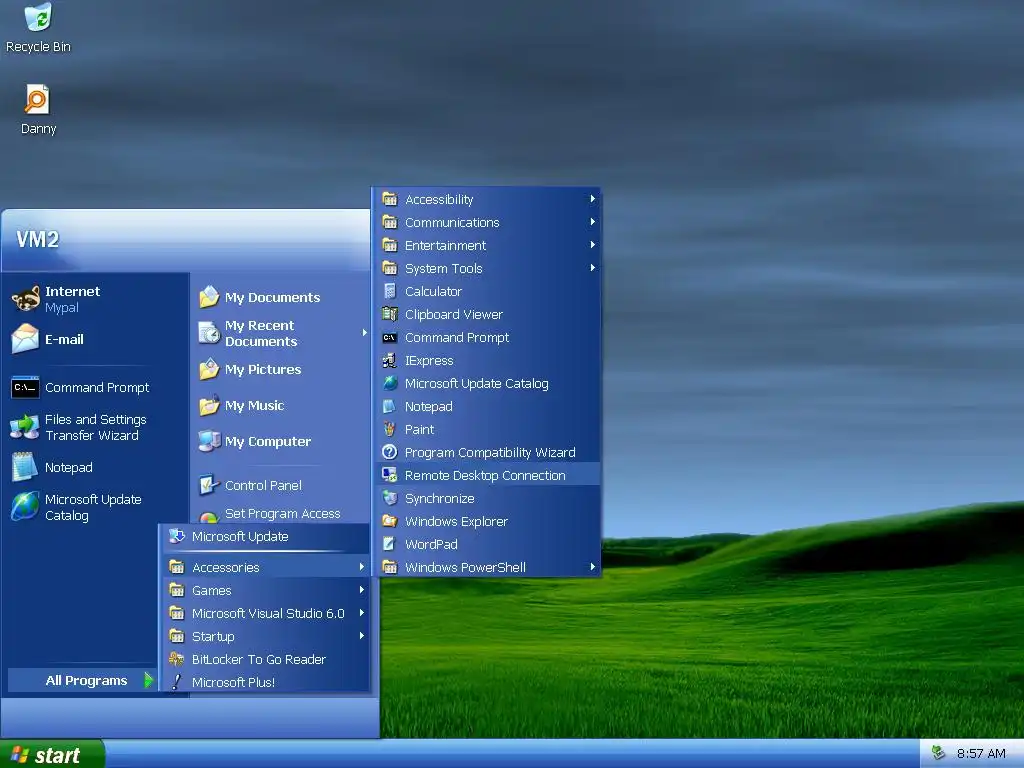
Task: Click the taskbar clock showing 8:57 AM
Action: point(981,754)
